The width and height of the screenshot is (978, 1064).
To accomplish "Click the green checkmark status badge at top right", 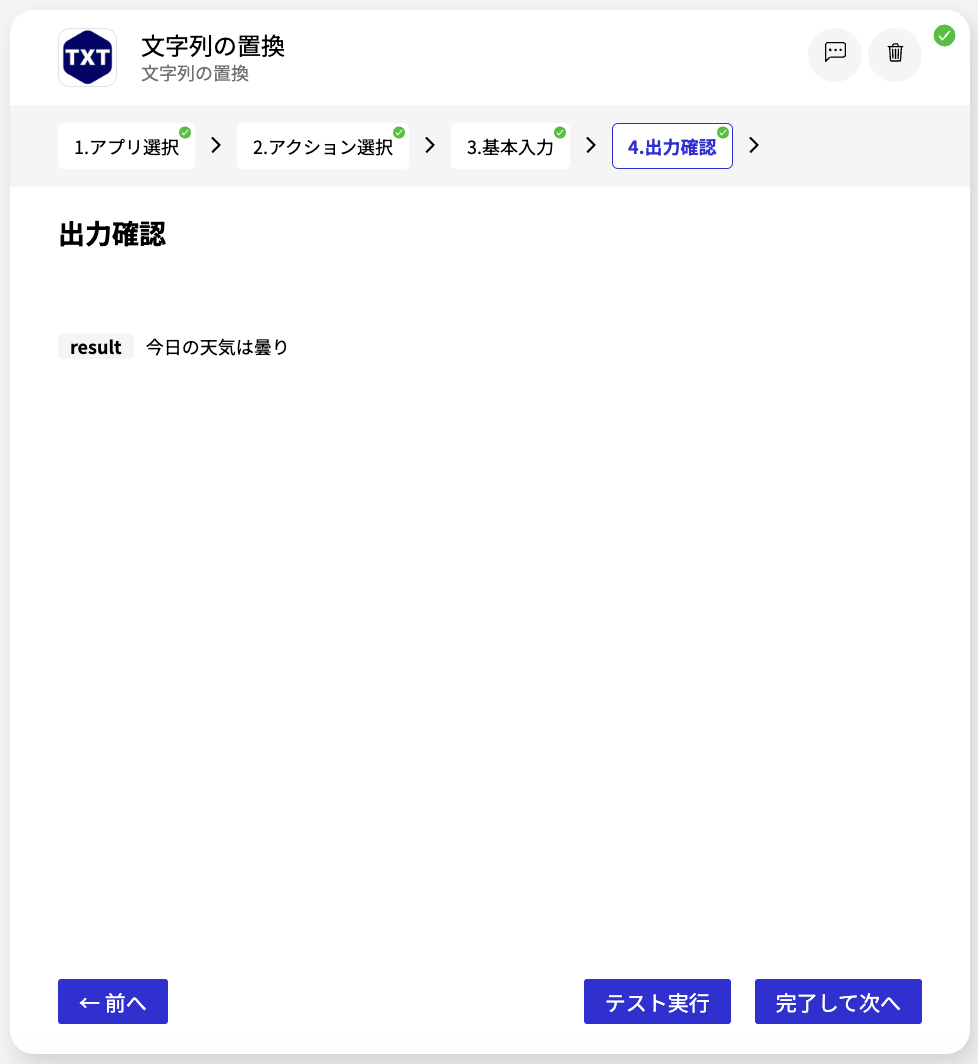I will [944, 35].
